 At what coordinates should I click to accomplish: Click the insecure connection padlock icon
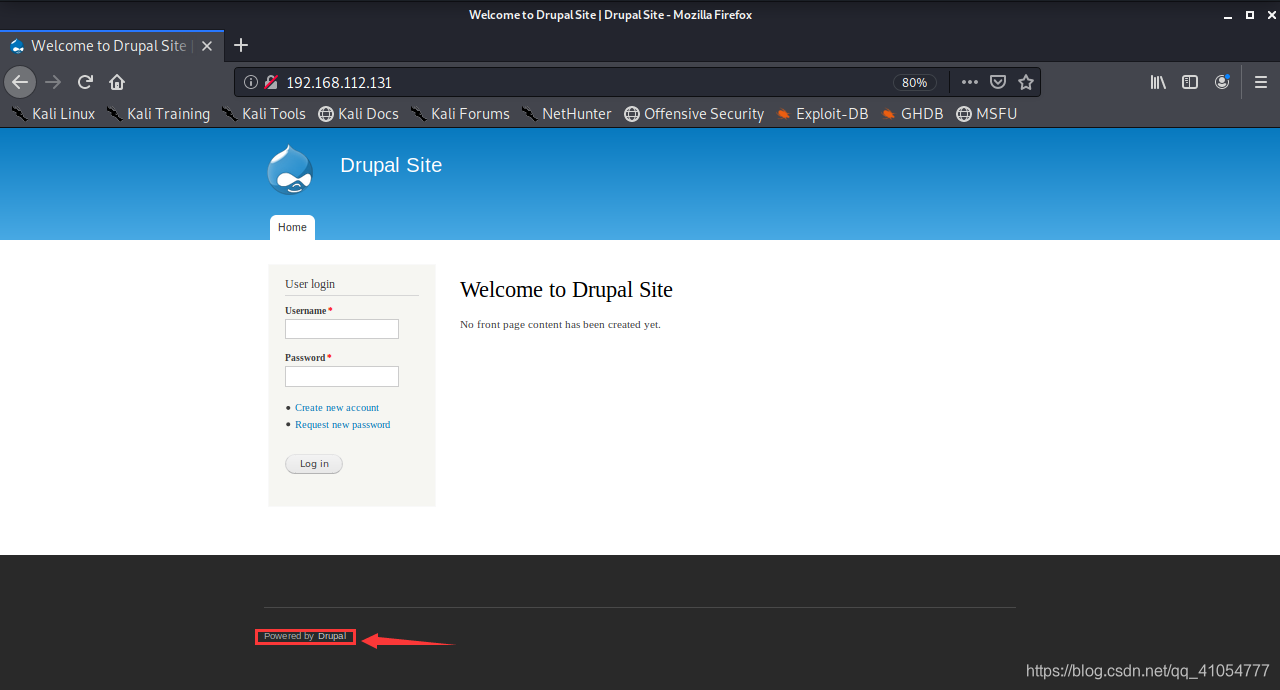[x=270, y=82]
